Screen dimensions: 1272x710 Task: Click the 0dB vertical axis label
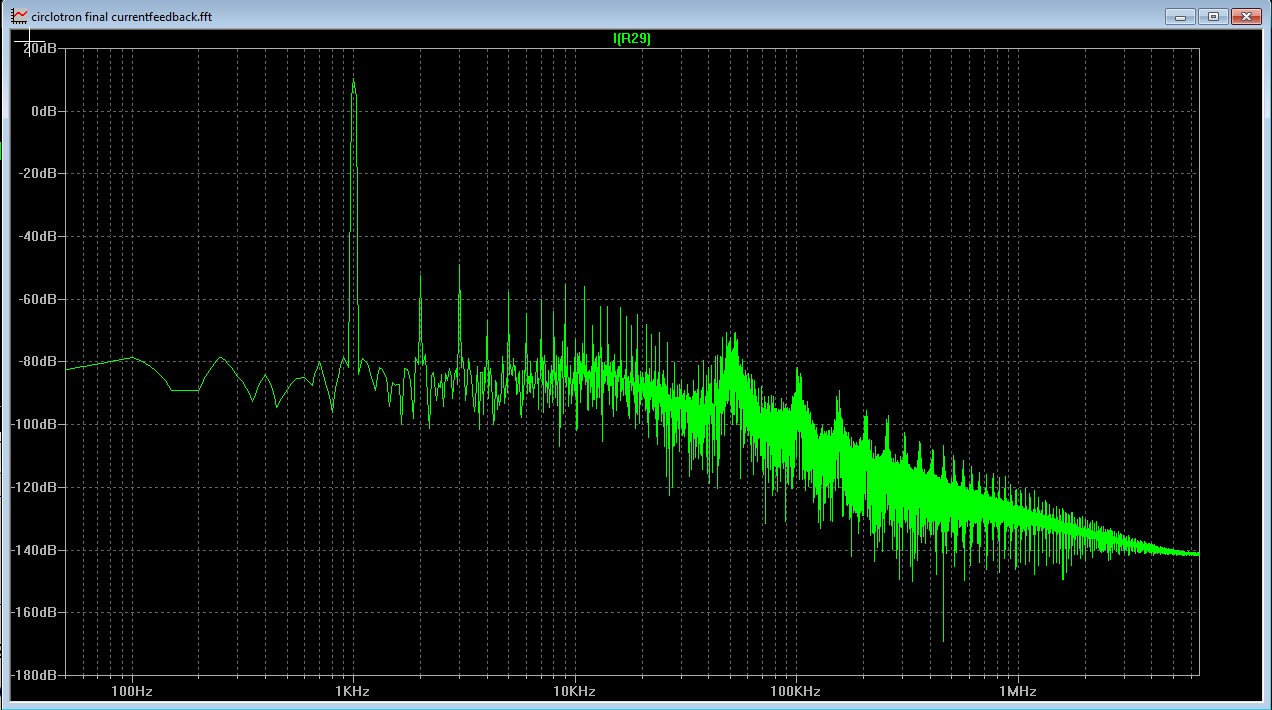(x=42, y=111)
